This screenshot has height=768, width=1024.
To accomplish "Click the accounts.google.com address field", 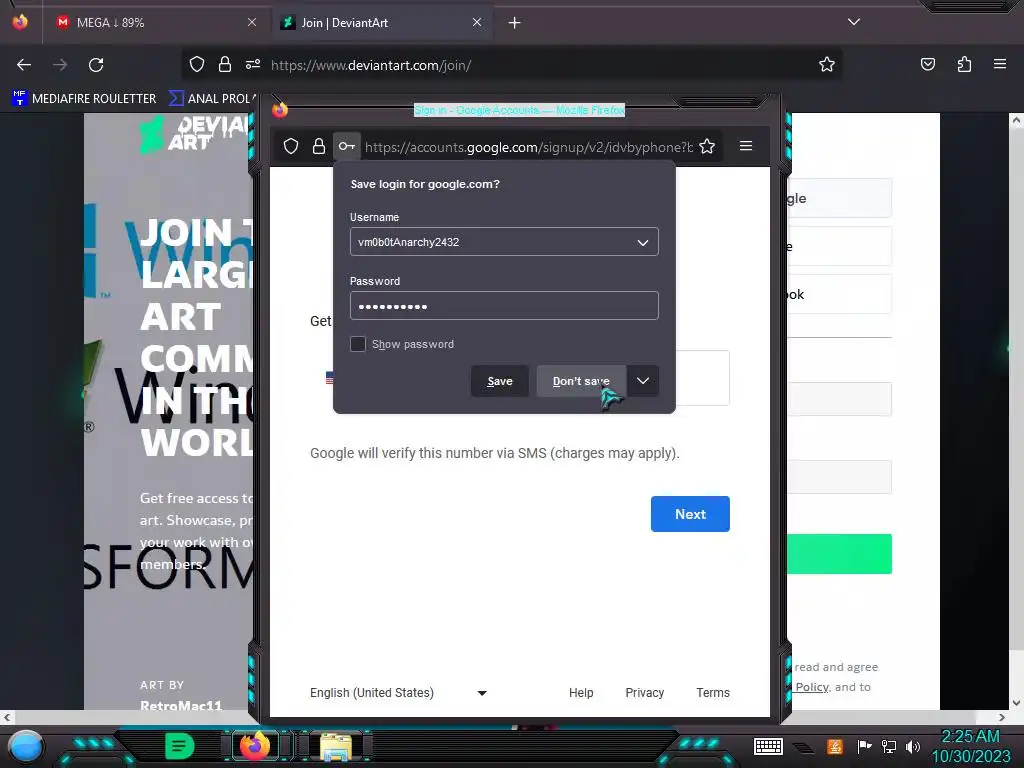I will [528, 148].
